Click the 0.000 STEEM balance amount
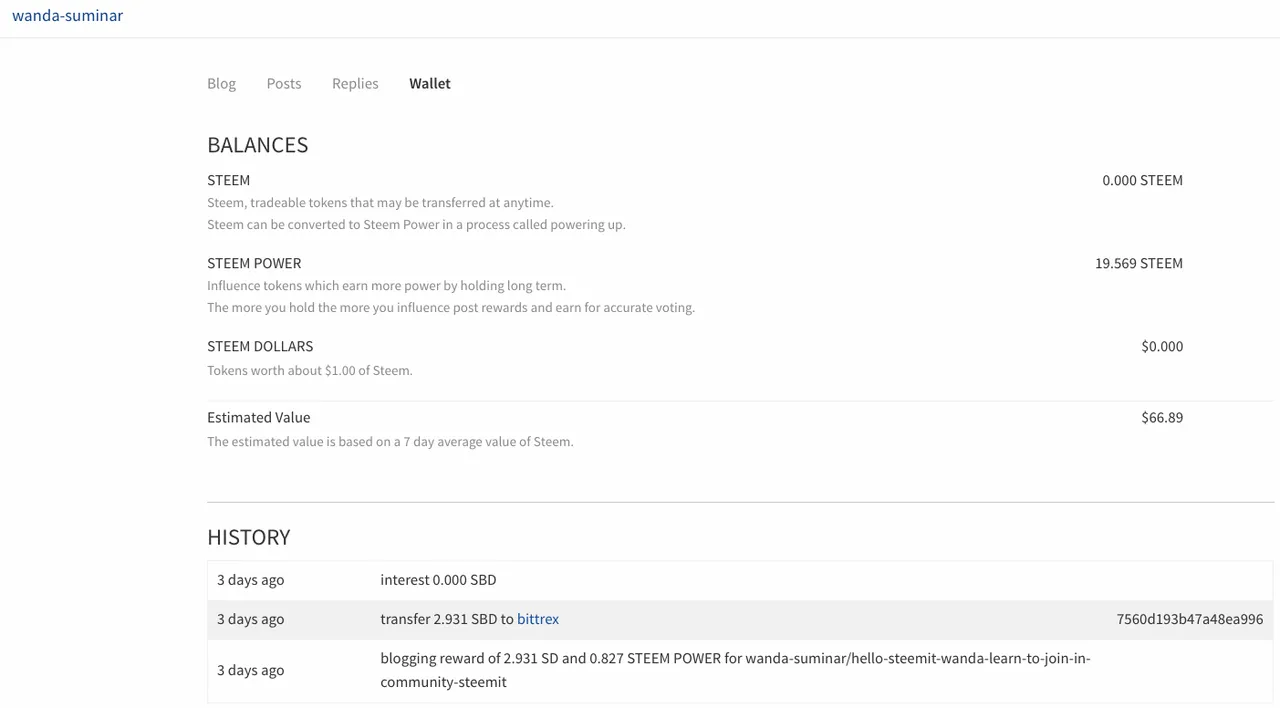The height and width of the screenshot is (708, 1280). 1142,180
